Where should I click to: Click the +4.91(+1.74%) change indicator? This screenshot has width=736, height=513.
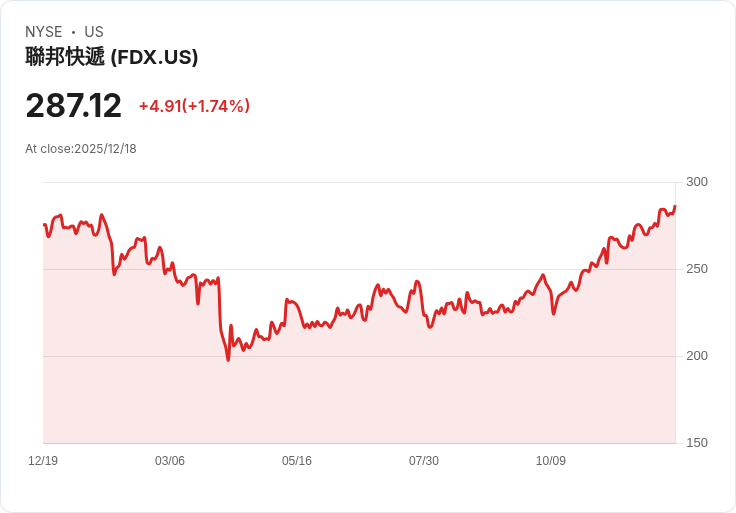point(194,106)
